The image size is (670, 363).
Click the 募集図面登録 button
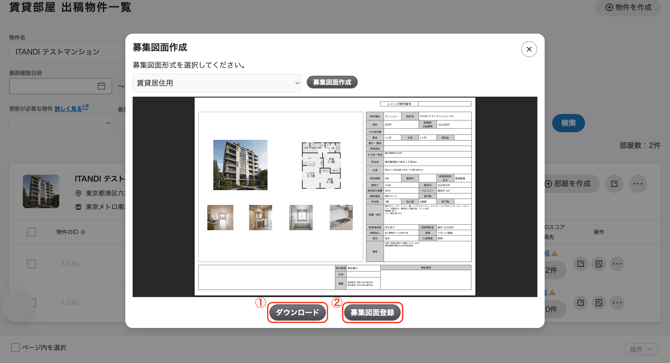tap(372, 313)
